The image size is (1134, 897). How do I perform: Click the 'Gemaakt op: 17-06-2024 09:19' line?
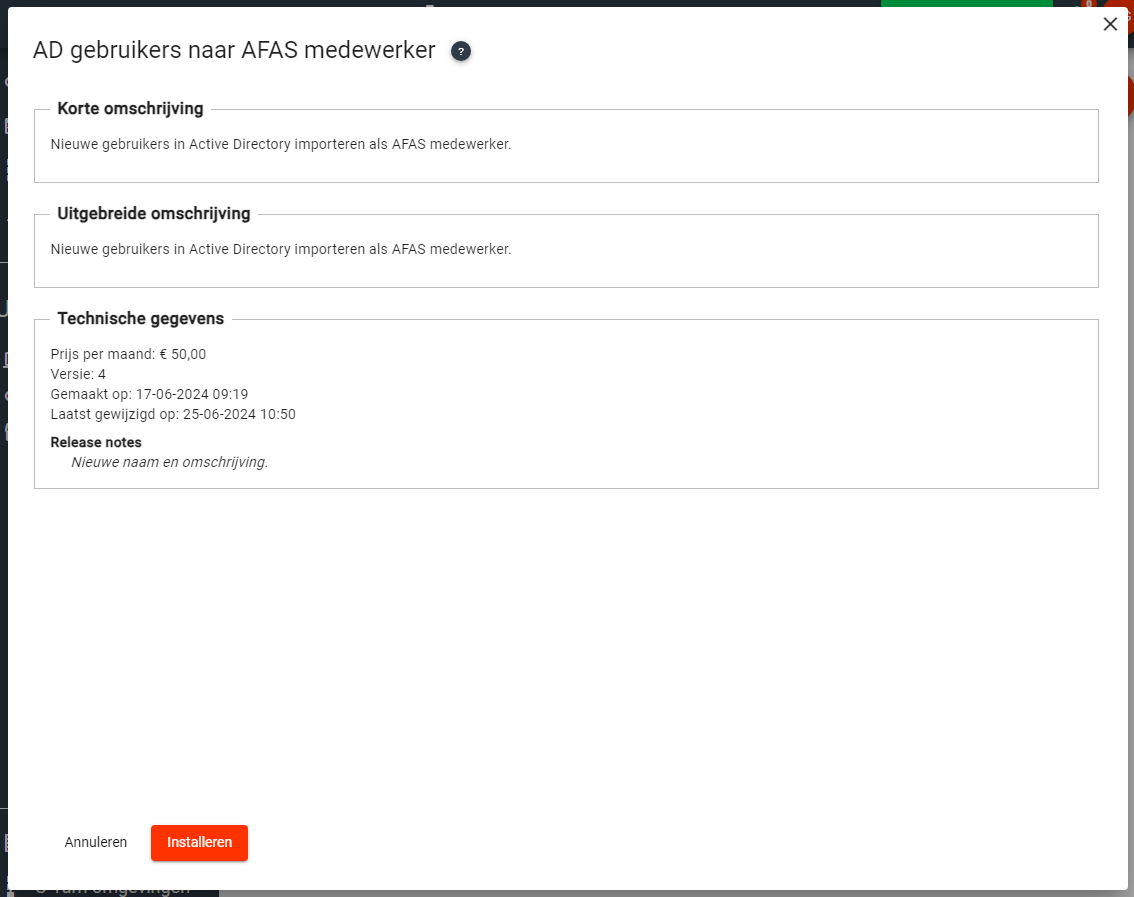149,394
